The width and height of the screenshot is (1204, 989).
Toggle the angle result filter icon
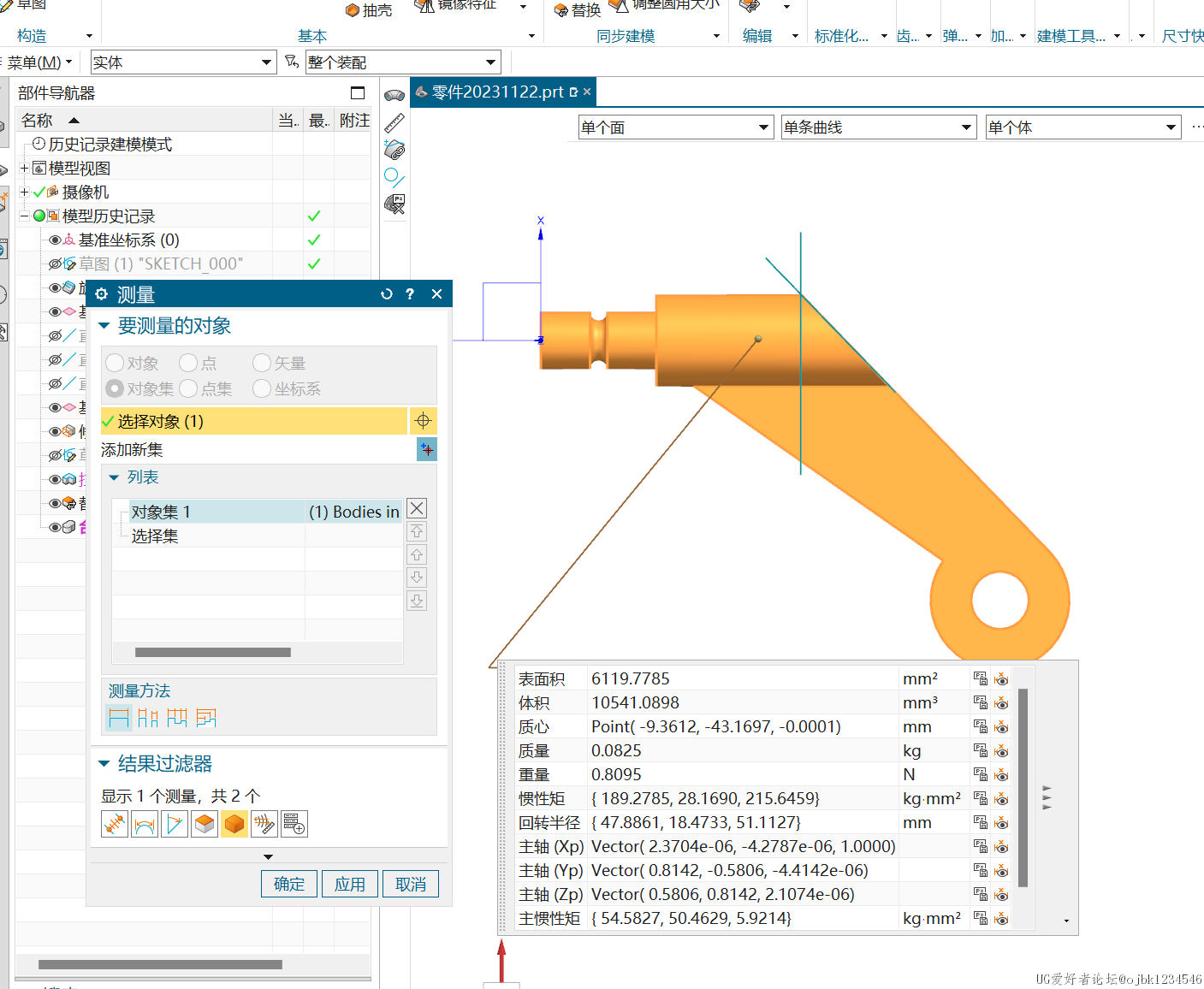point(175,824)
